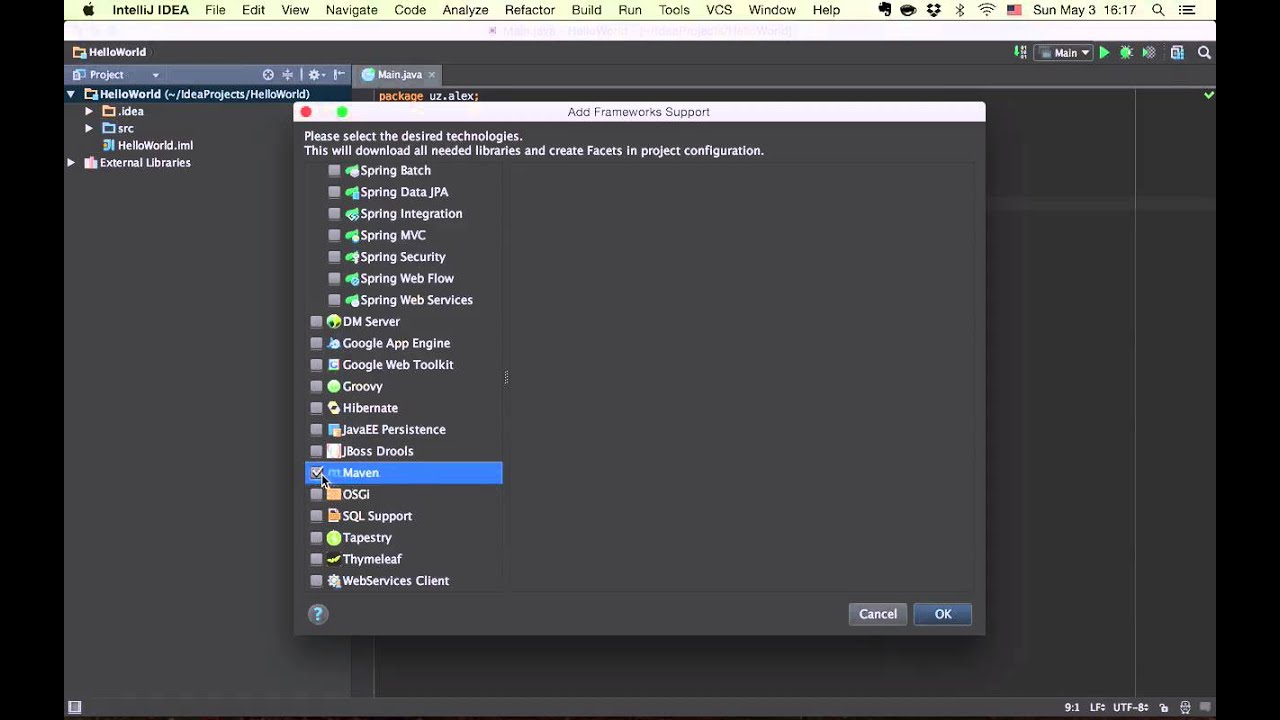Screen dimensions: 1280x720
Task: Click the Spring Data JPA leaf icon
Action: (352, 192)
